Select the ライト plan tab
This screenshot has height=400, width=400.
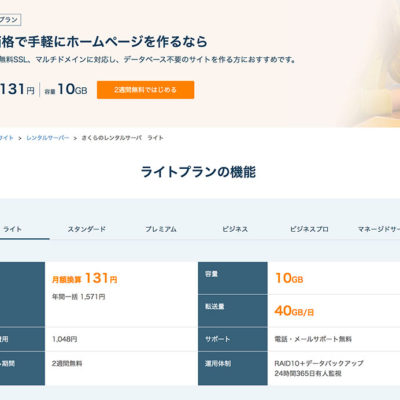tap(13, 229)
